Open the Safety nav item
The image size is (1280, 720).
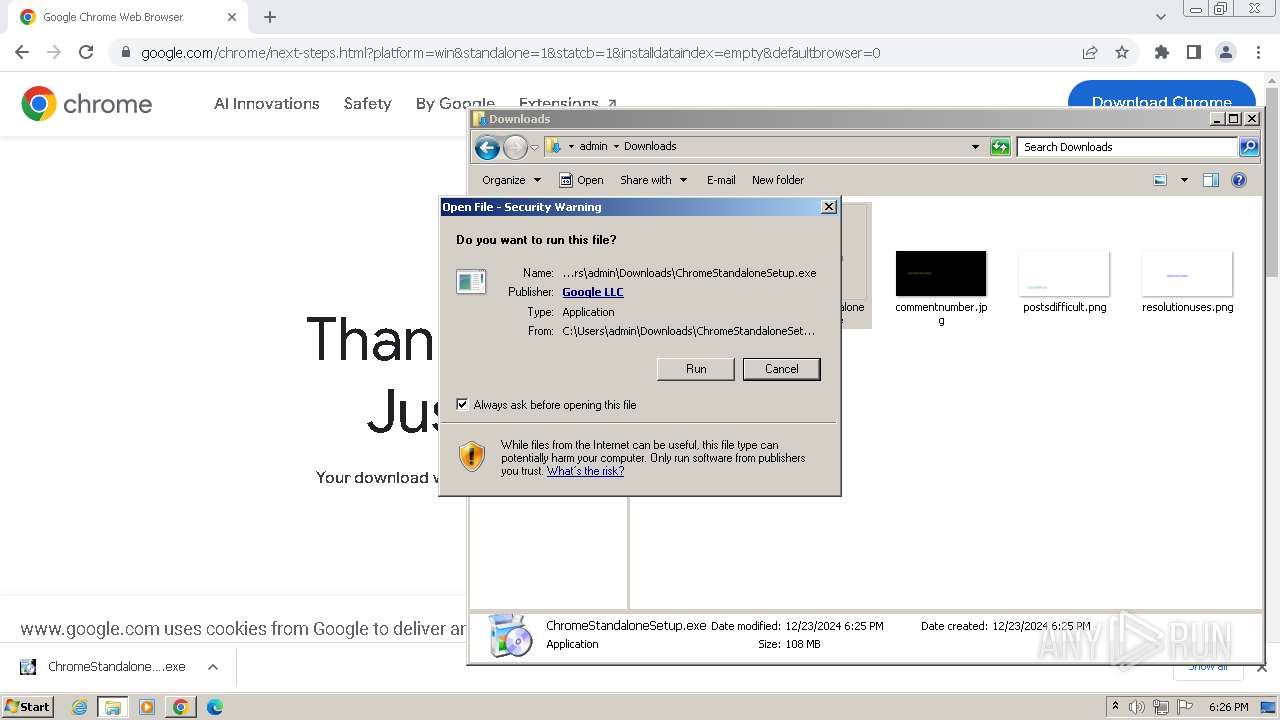[x=367, y=103]
